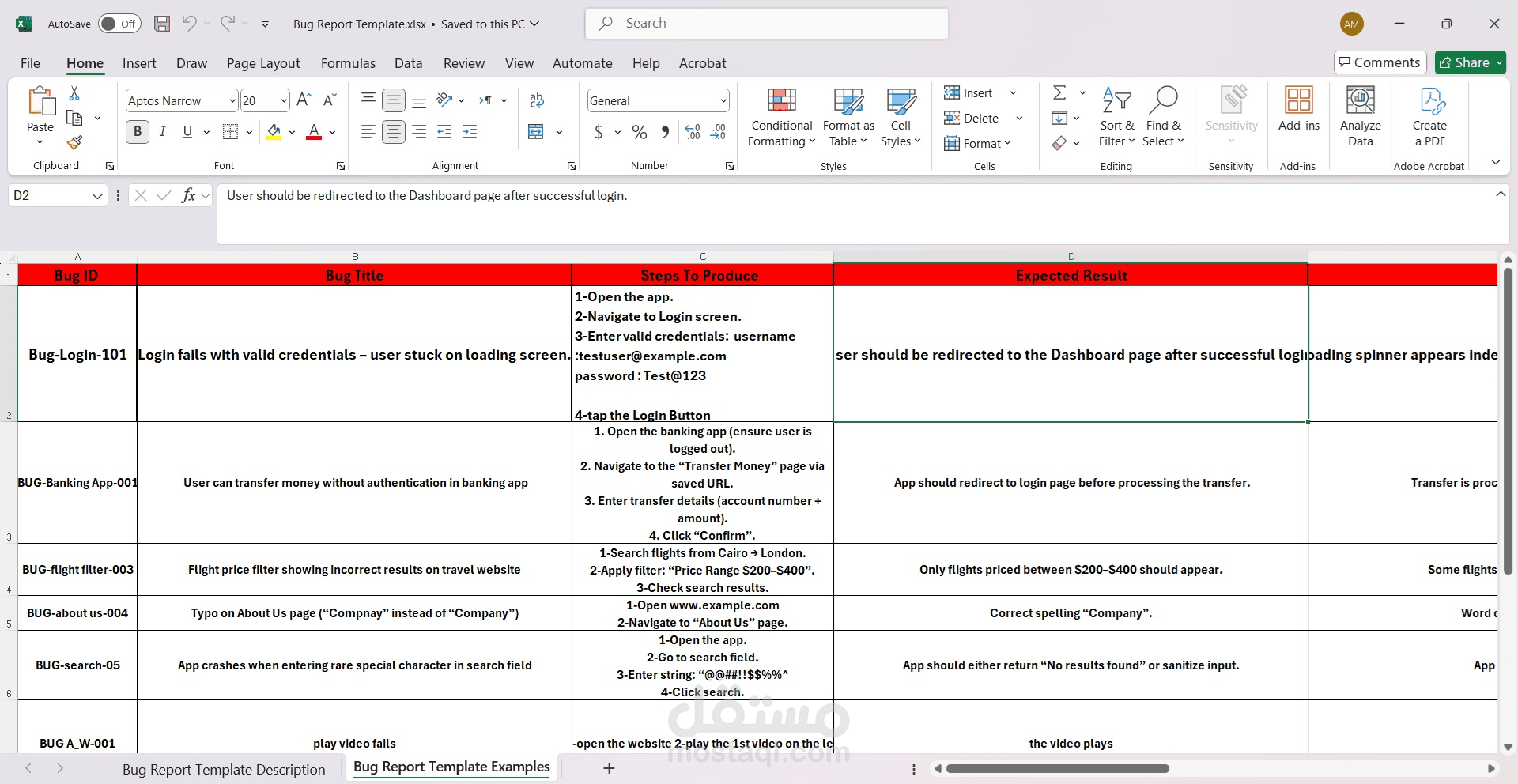Screen dimensions: 1518x784
Task: Click the Cut scissors icon
Action: pyautogui.click(x=74, y=93)
